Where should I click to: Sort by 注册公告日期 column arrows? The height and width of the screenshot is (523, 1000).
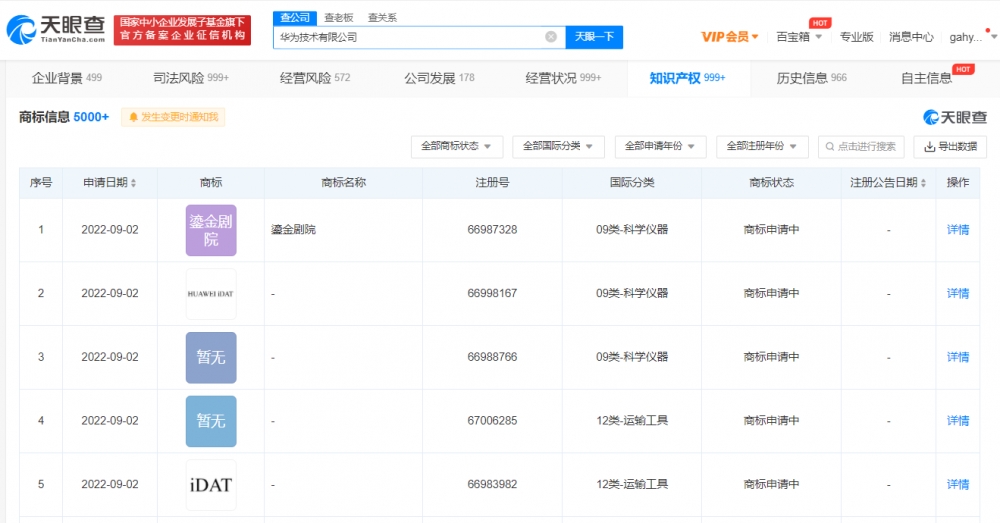click(923, 183)
